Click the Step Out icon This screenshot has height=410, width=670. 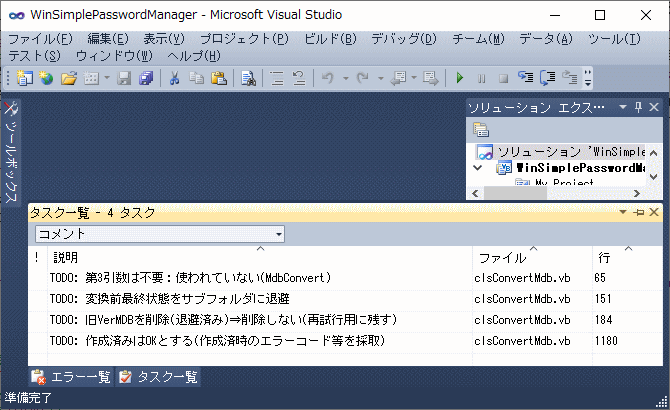point(570,78)
